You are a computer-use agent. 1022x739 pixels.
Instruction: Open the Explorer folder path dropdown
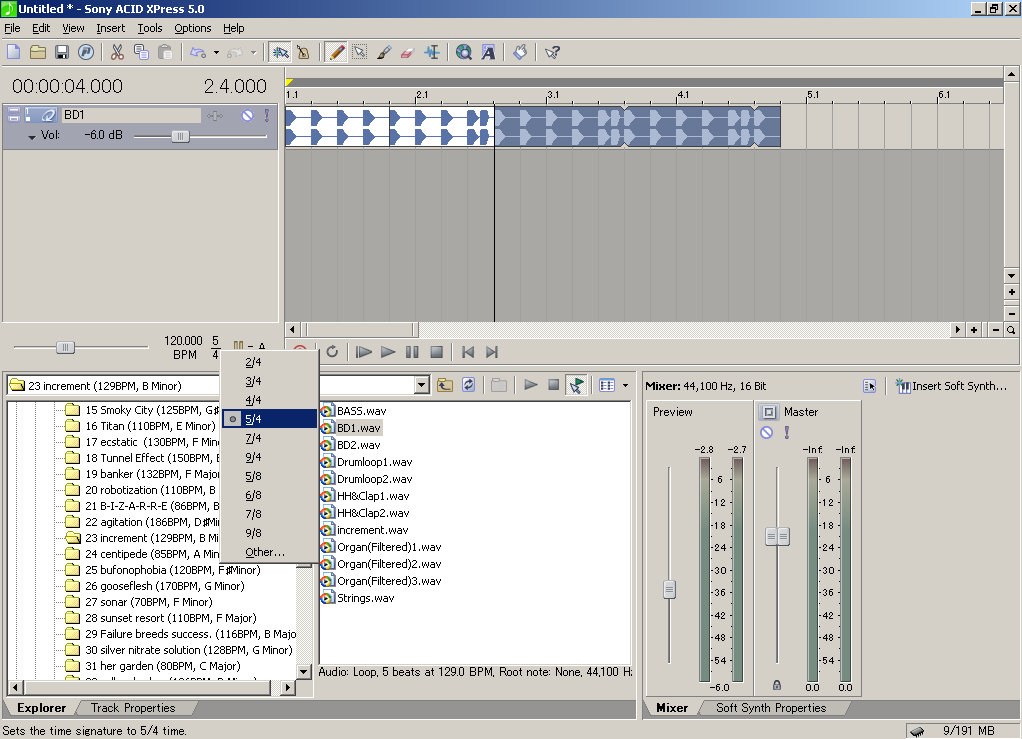click(422, 385)
